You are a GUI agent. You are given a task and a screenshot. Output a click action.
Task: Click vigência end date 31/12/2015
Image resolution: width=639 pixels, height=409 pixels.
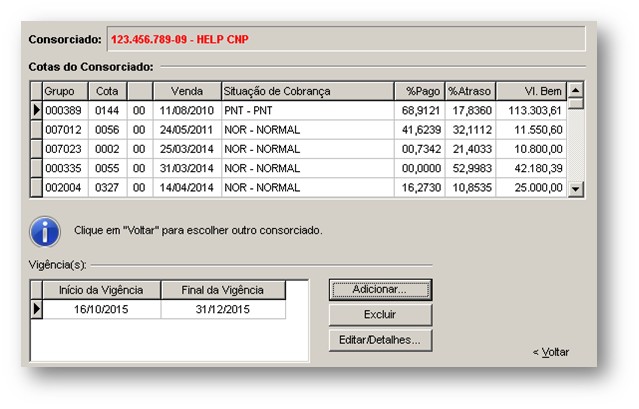click(223, 309)
